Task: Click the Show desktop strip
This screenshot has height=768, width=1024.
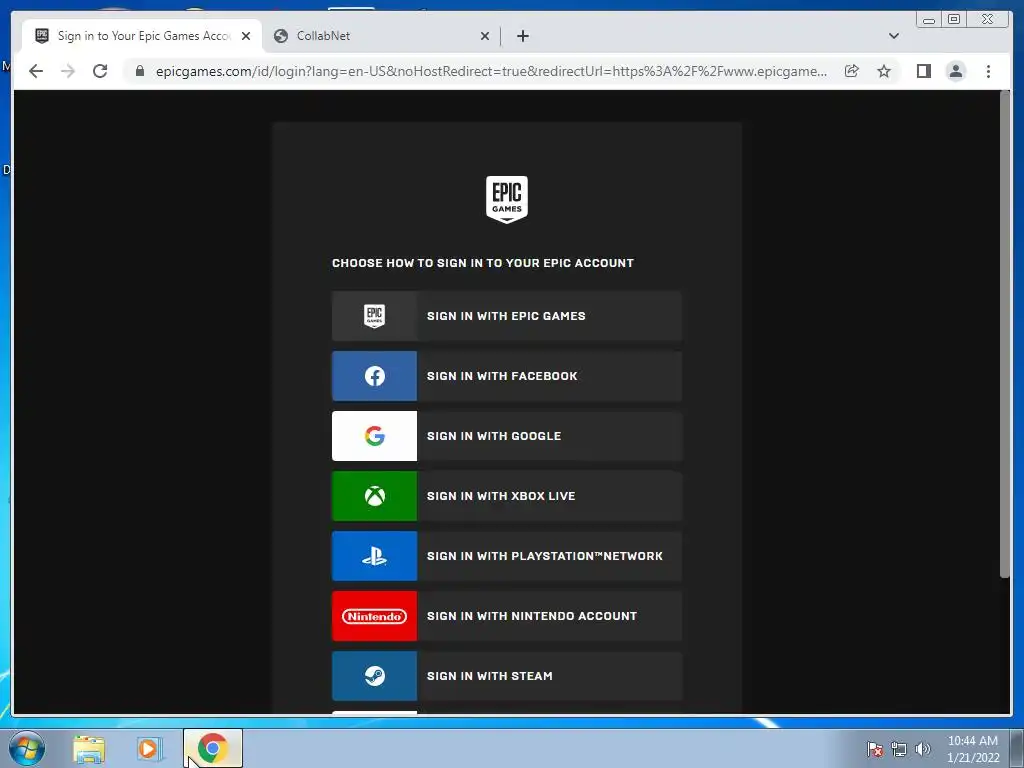Action: point(1017,748)
